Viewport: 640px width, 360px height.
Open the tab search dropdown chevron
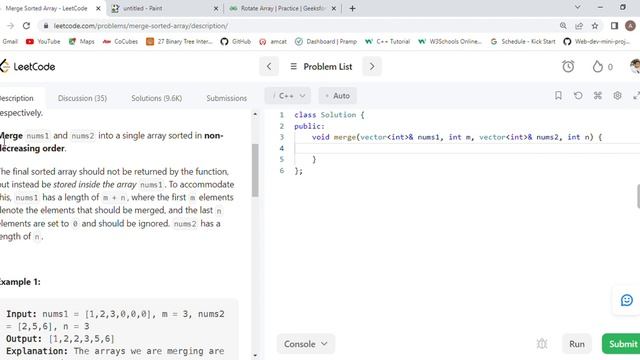tap(577, 7)
